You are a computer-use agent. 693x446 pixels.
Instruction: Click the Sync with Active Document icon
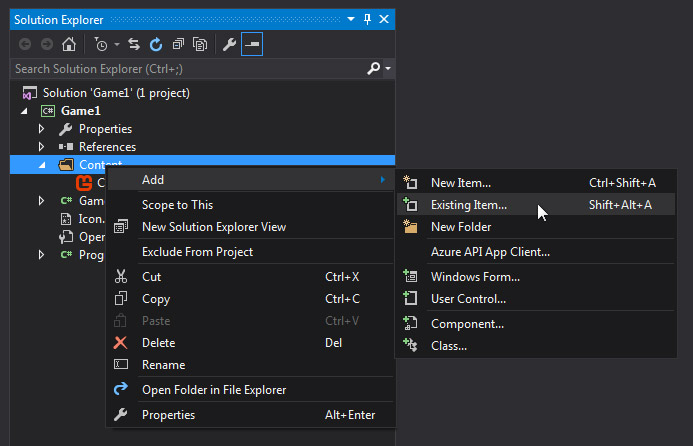(x=133, y=45)
